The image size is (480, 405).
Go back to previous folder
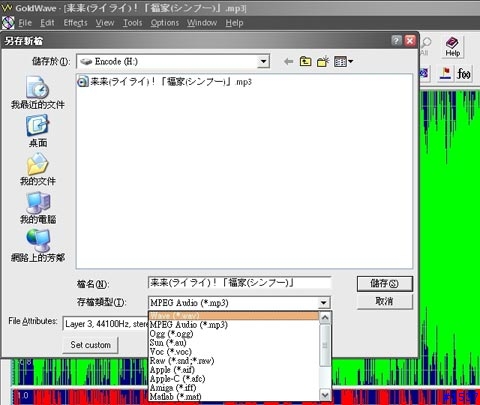[289, 62]
